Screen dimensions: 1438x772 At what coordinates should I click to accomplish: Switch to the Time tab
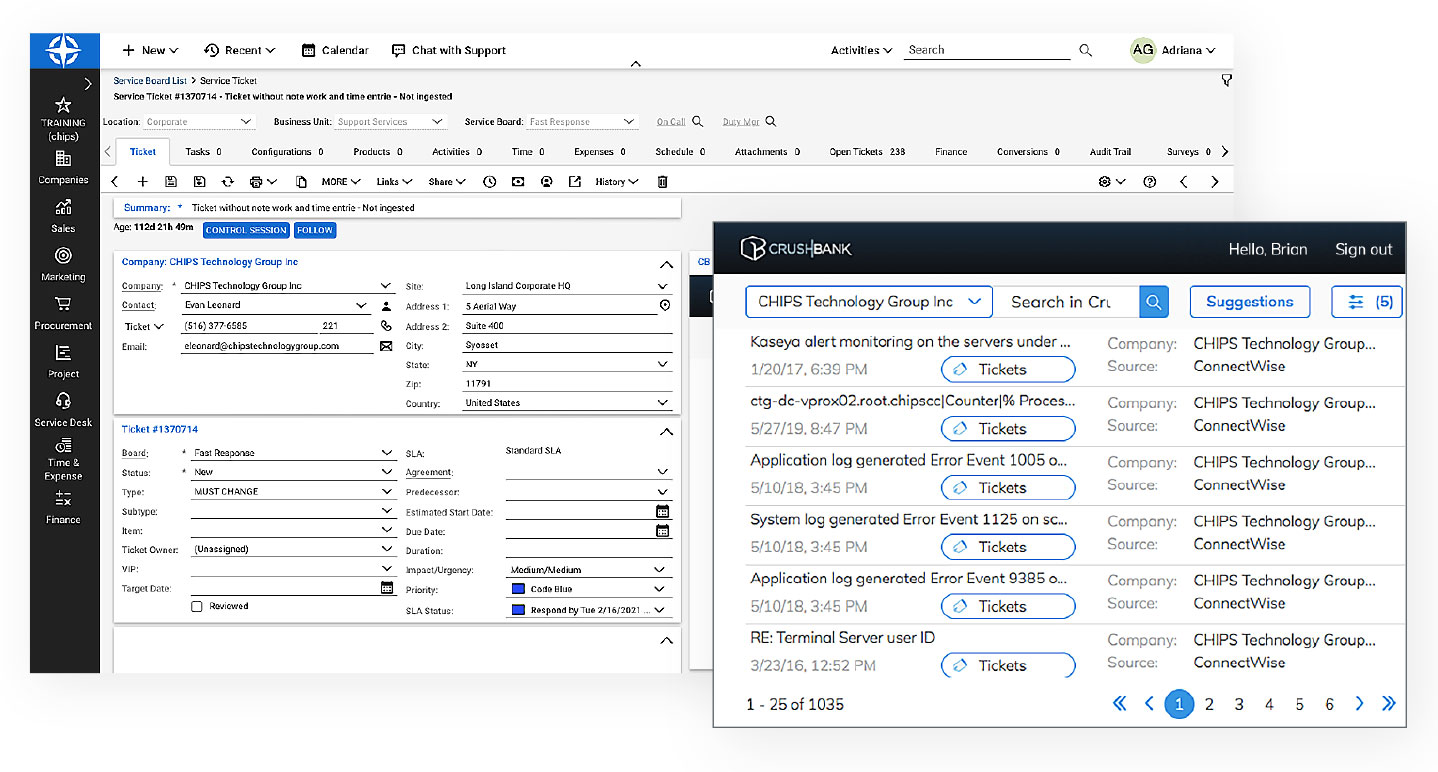point(528,152)
